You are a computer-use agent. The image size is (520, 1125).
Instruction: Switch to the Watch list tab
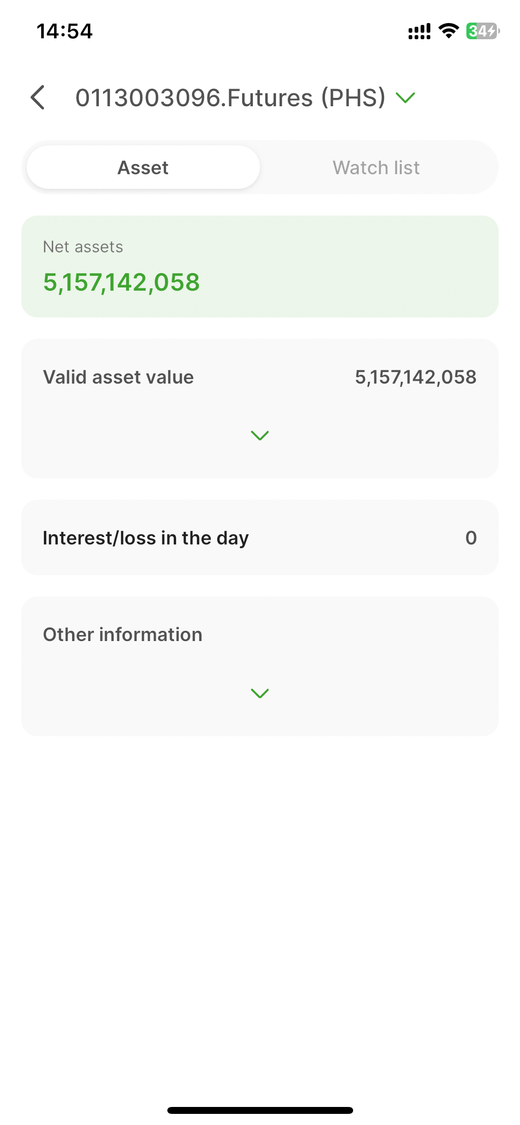click(376, 168)
